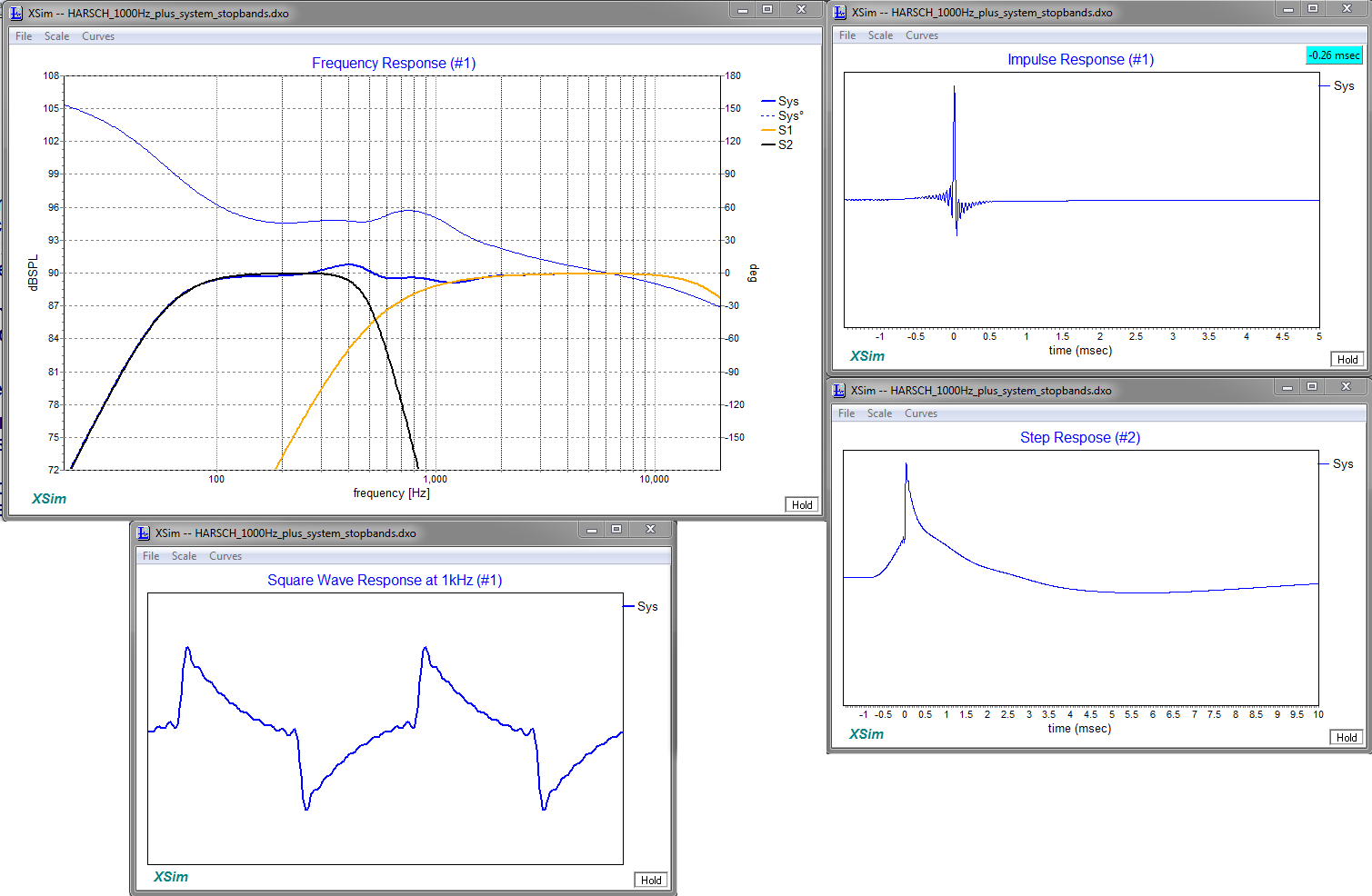Click XSim logo in Square Wave window
This screenshot has height=896, width=1372.
tap(171, 877)
